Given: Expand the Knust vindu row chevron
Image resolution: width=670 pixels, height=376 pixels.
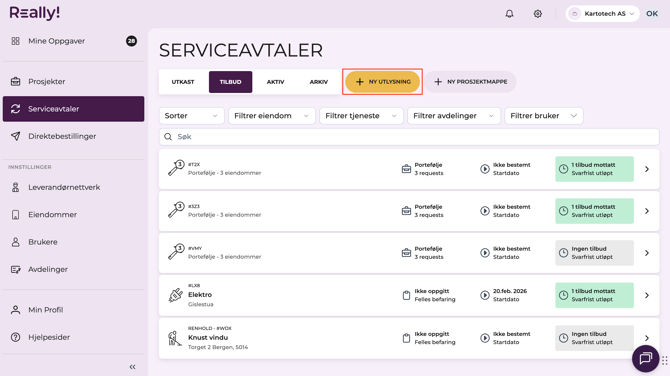Looking at the screenshot, I should [x=647, y=338].
